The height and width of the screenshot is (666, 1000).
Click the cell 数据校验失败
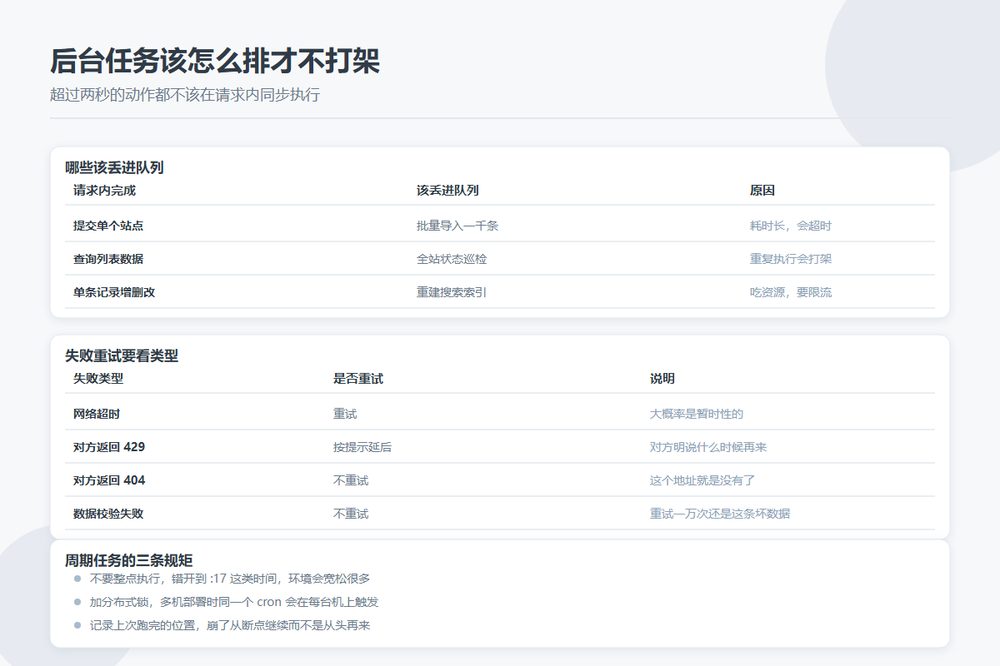click(108, 513)
